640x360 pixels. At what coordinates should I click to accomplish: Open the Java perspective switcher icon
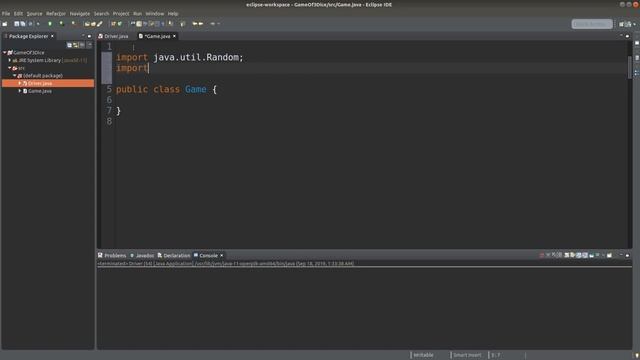click(x=629, y=24)
